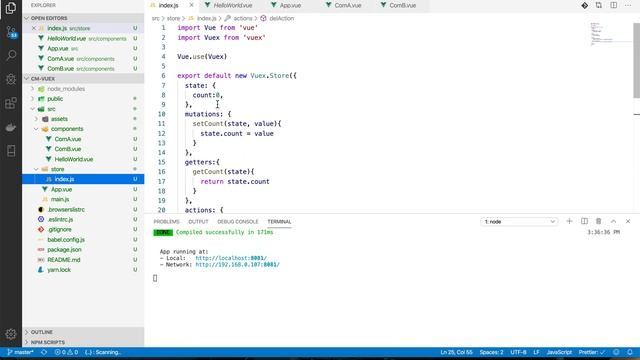Open the Explorer view in activity bar
The image size is (640, 360).
pos(11,8)
